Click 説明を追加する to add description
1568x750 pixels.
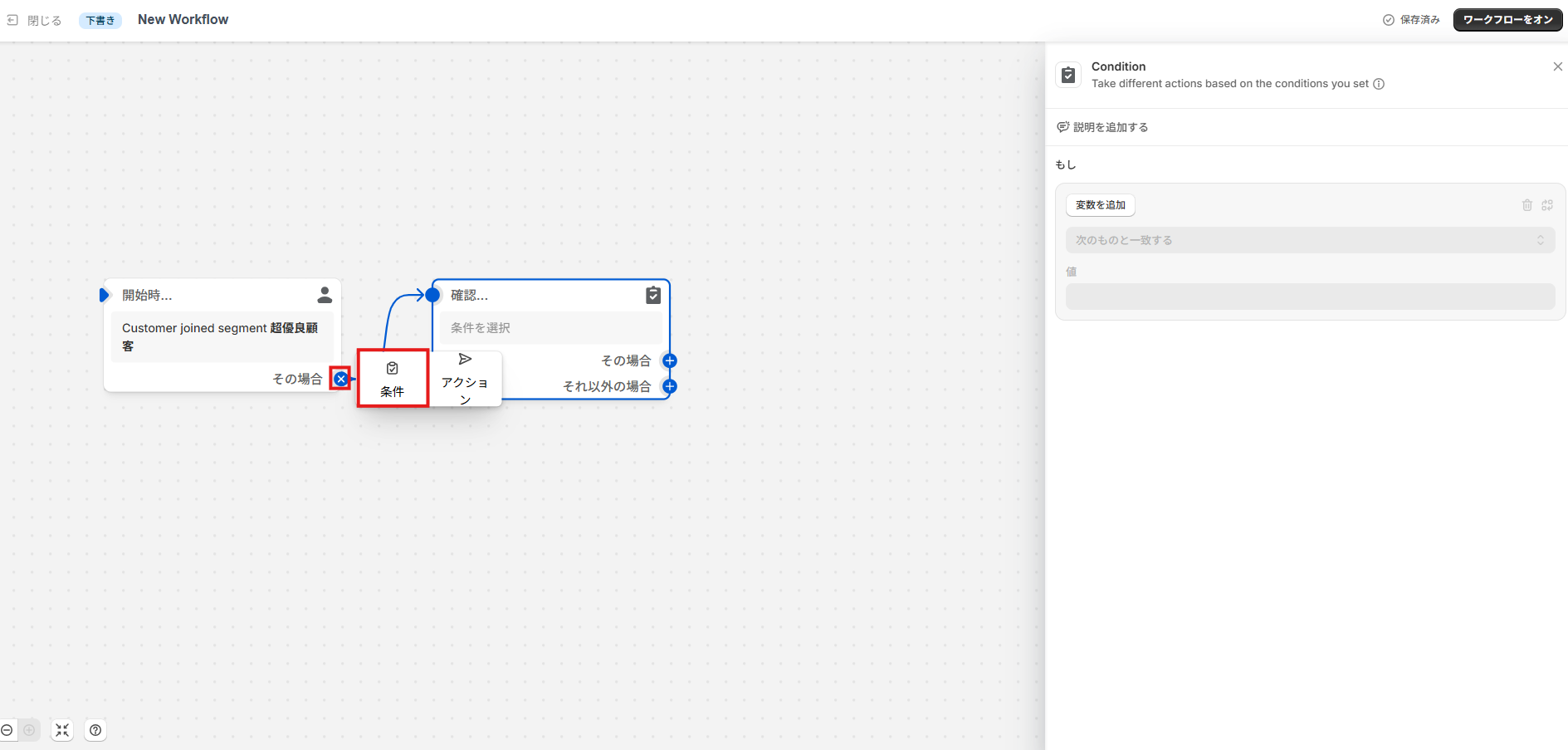[1102, 127]
